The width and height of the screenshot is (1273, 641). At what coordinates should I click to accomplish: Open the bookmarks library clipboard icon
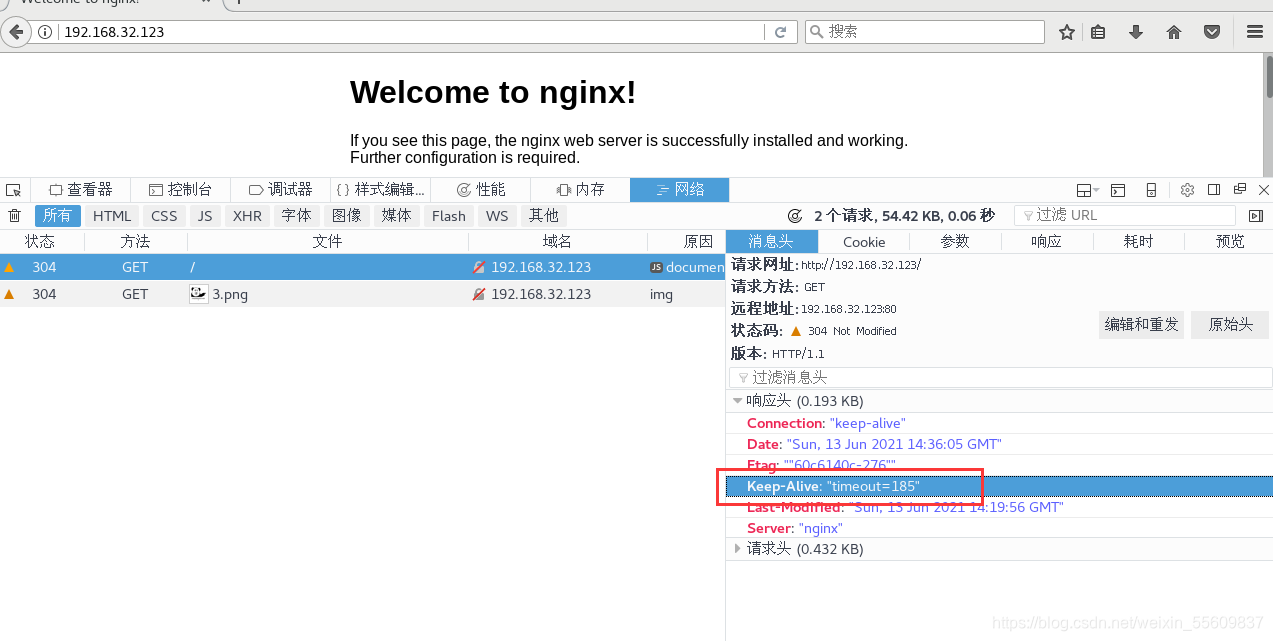tap(1098, 32)
